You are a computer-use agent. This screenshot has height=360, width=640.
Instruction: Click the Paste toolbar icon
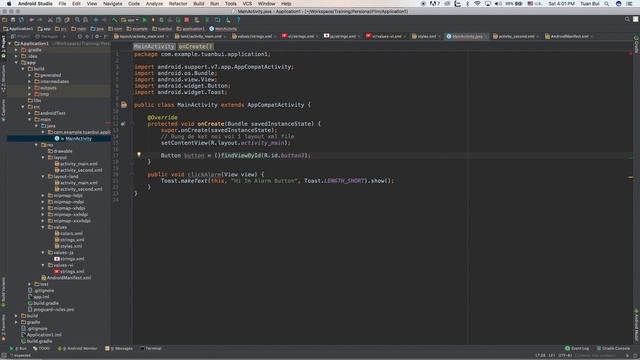(67, 20)
